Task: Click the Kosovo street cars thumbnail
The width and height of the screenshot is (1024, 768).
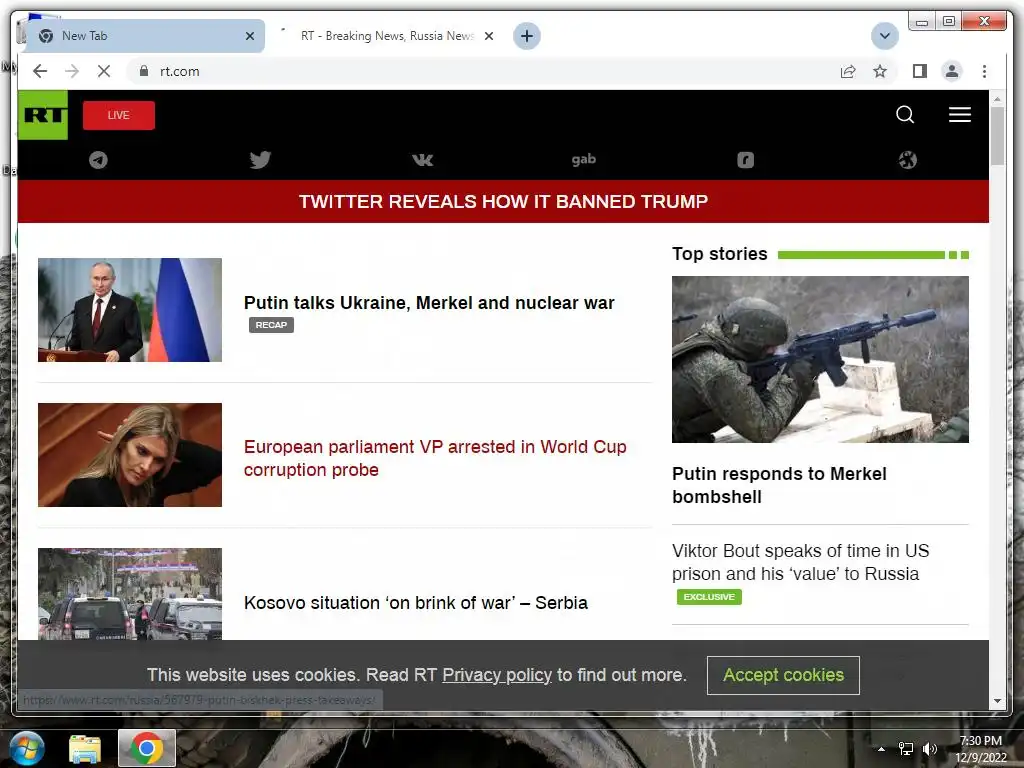Action: click(130, 594)
